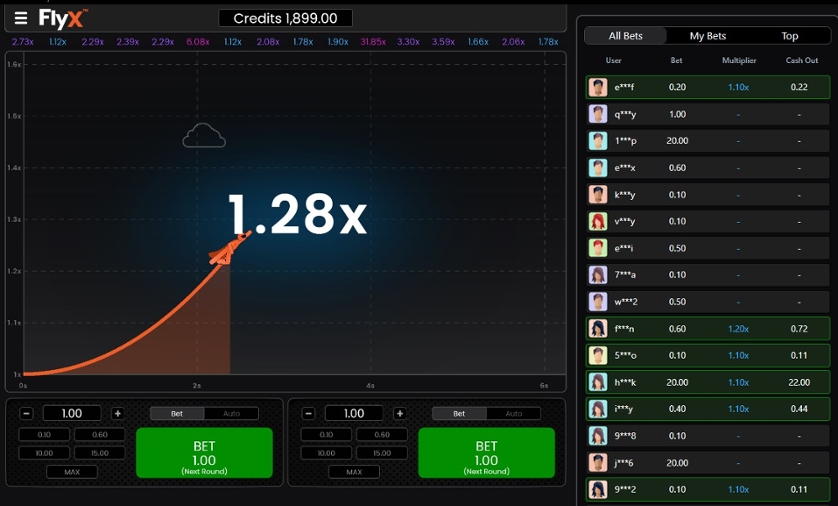Click avatar icon of user e***f
The width and height of the screenshot is (838, 506).
pyautogui.click(x=598, y=87)
